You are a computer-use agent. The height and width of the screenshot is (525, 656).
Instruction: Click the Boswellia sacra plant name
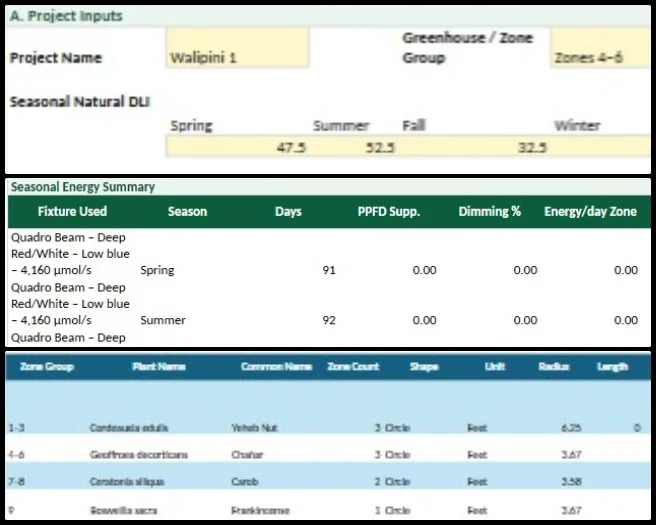coord(124,510)
